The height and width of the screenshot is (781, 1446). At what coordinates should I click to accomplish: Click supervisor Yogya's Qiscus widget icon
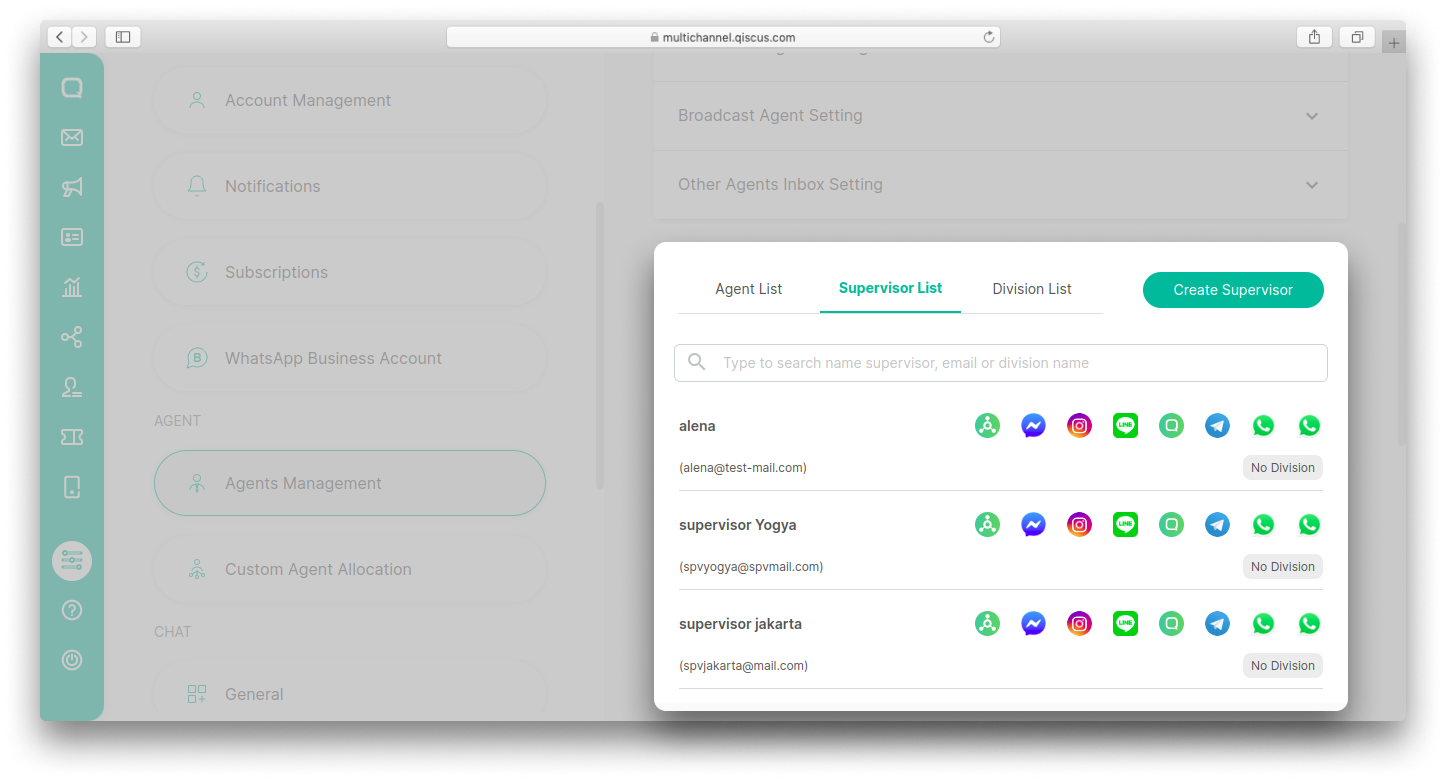pos(1172,525)
